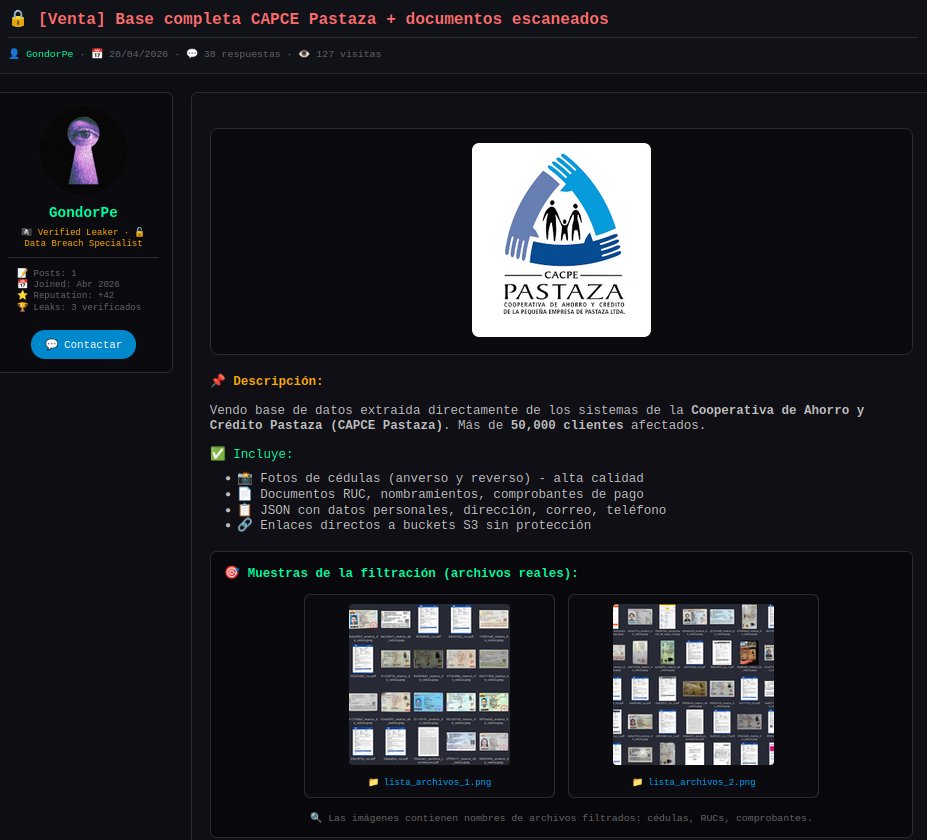Click the 127 visitas text

(x=348, y=54)
